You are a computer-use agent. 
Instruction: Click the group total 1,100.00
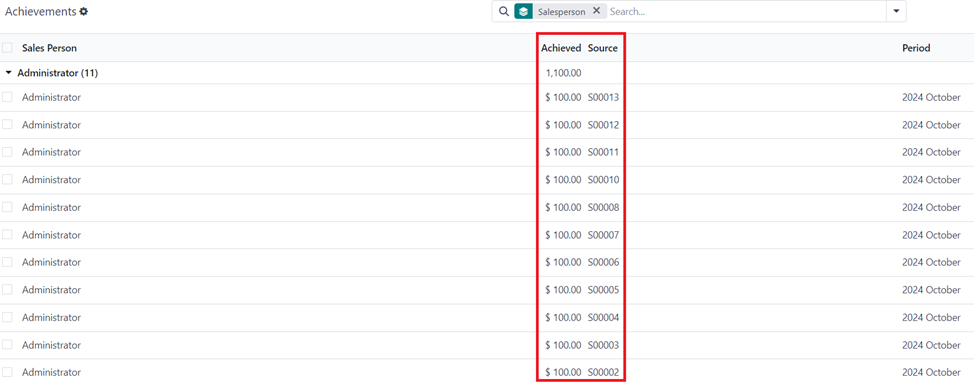564,73
